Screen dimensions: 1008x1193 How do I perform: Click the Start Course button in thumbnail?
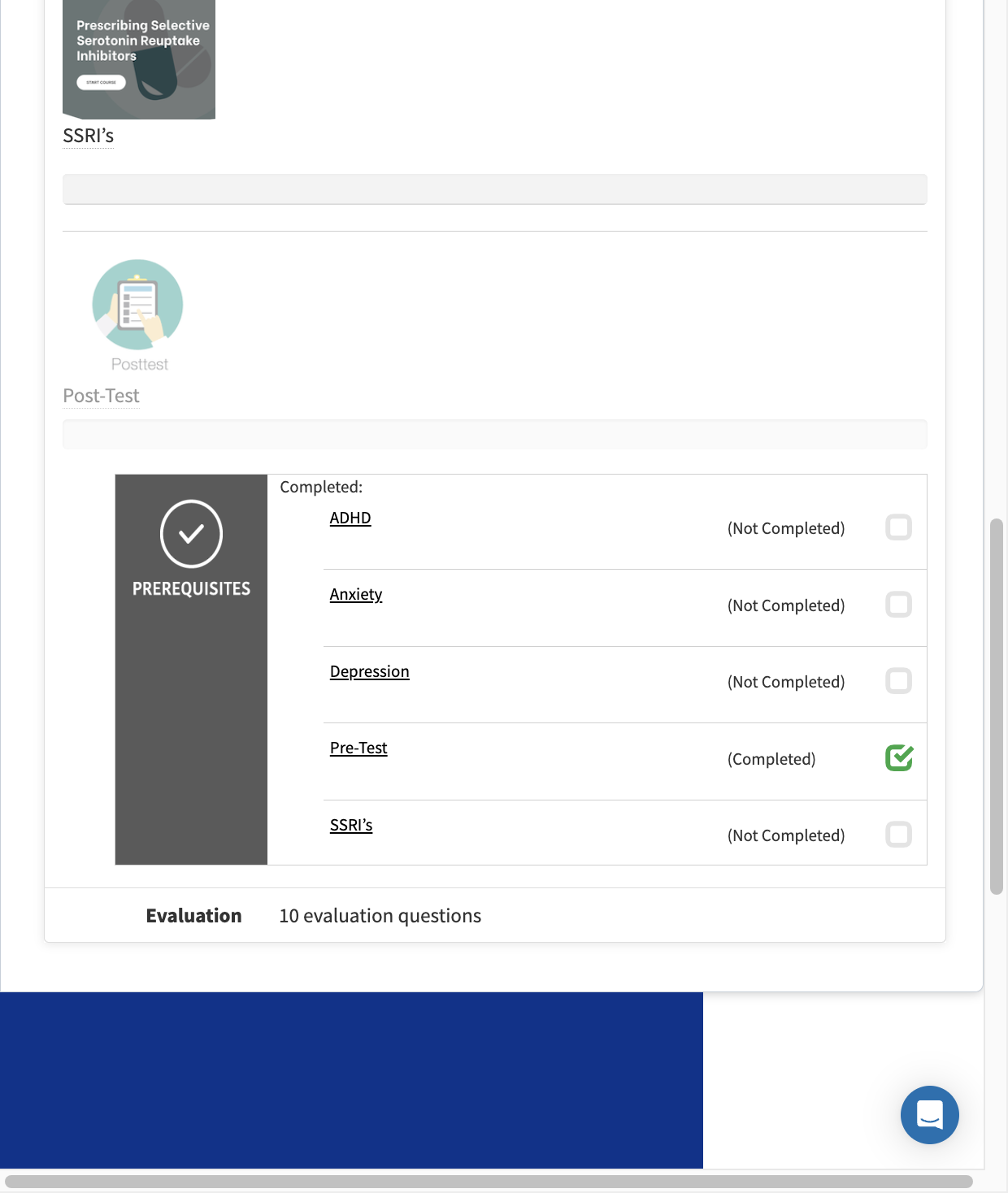point(101,82)
